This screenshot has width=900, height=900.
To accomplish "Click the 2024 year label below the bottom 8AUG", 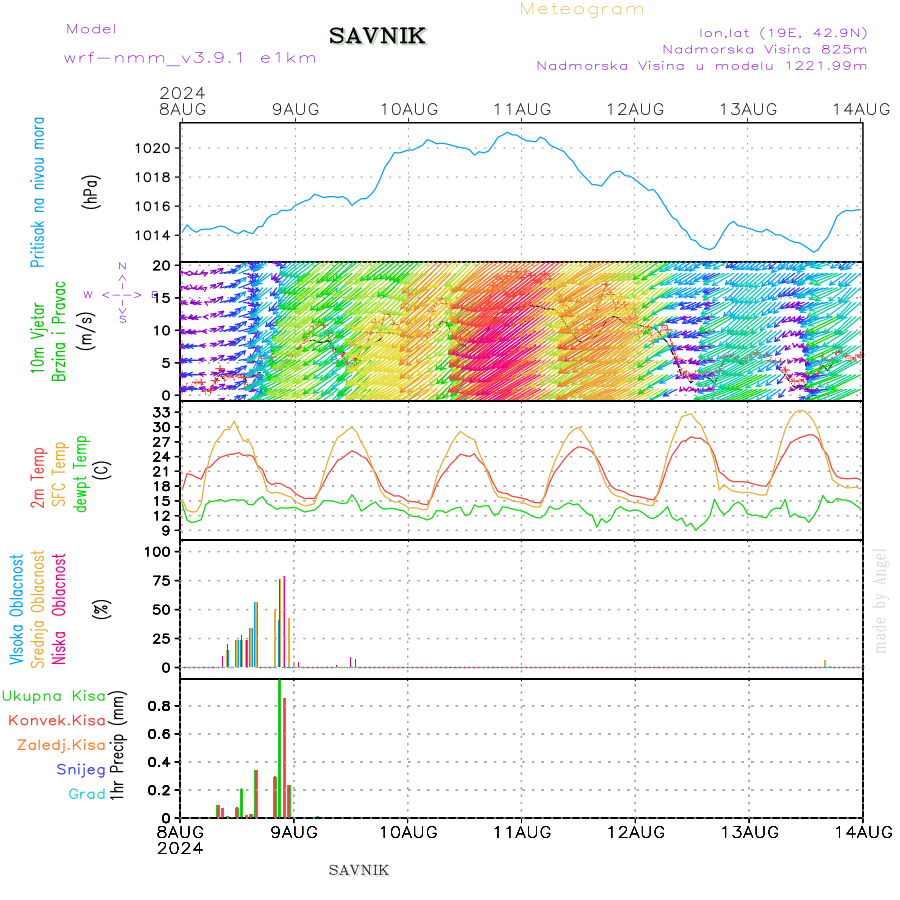I will coord(180,848).
